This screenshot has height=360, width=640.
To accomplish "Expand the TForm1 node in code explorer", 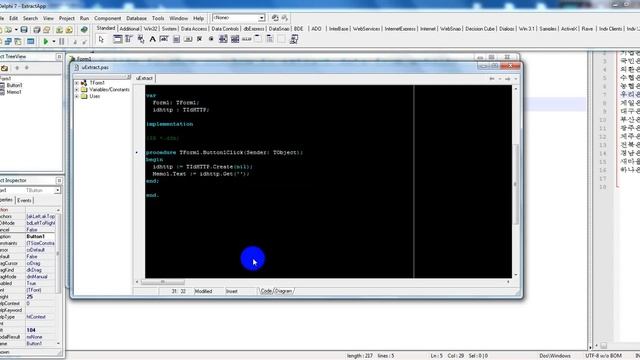I will (77, 83).
